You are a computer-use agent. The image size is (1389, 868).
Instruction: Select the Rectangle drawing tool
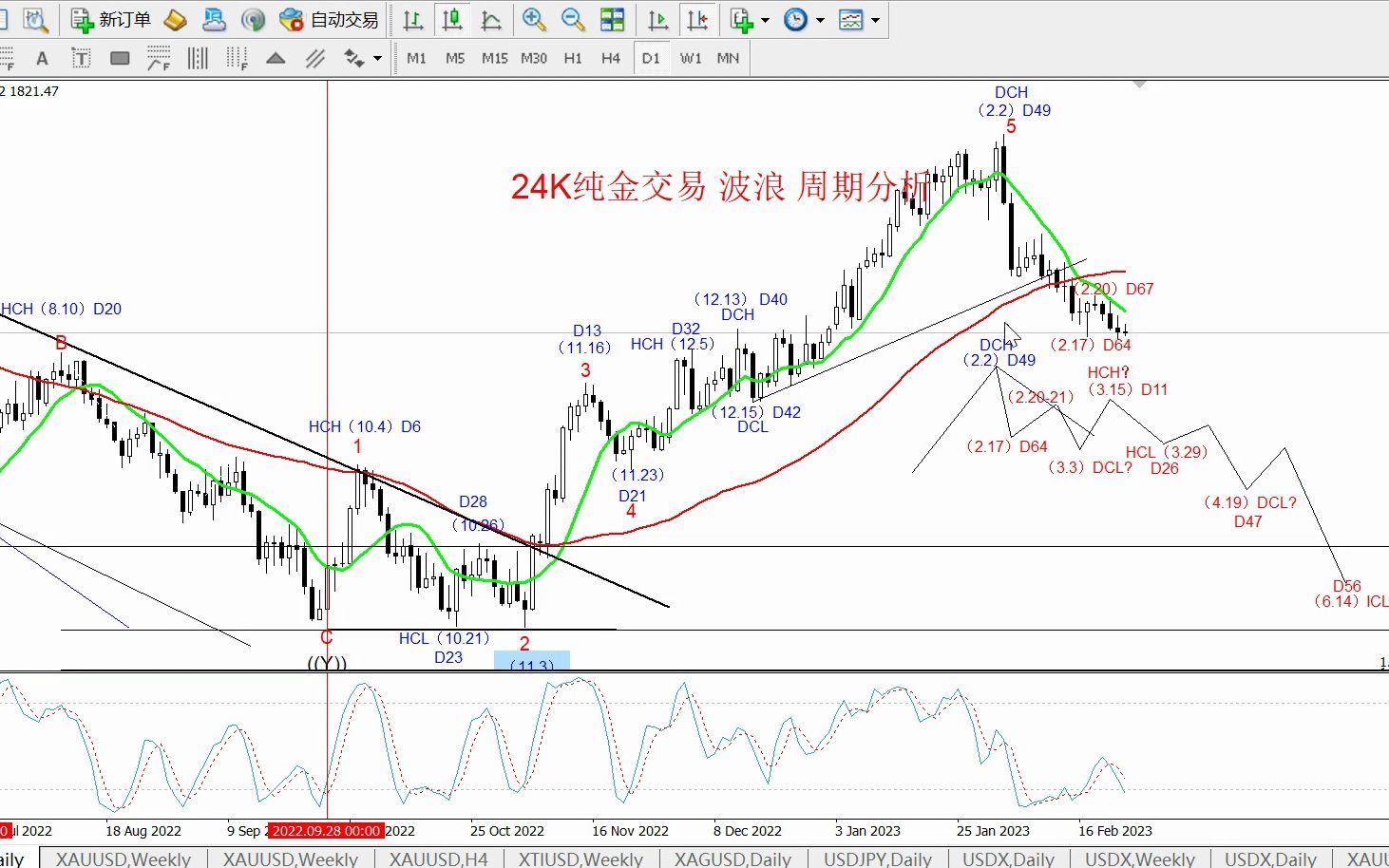120,58
